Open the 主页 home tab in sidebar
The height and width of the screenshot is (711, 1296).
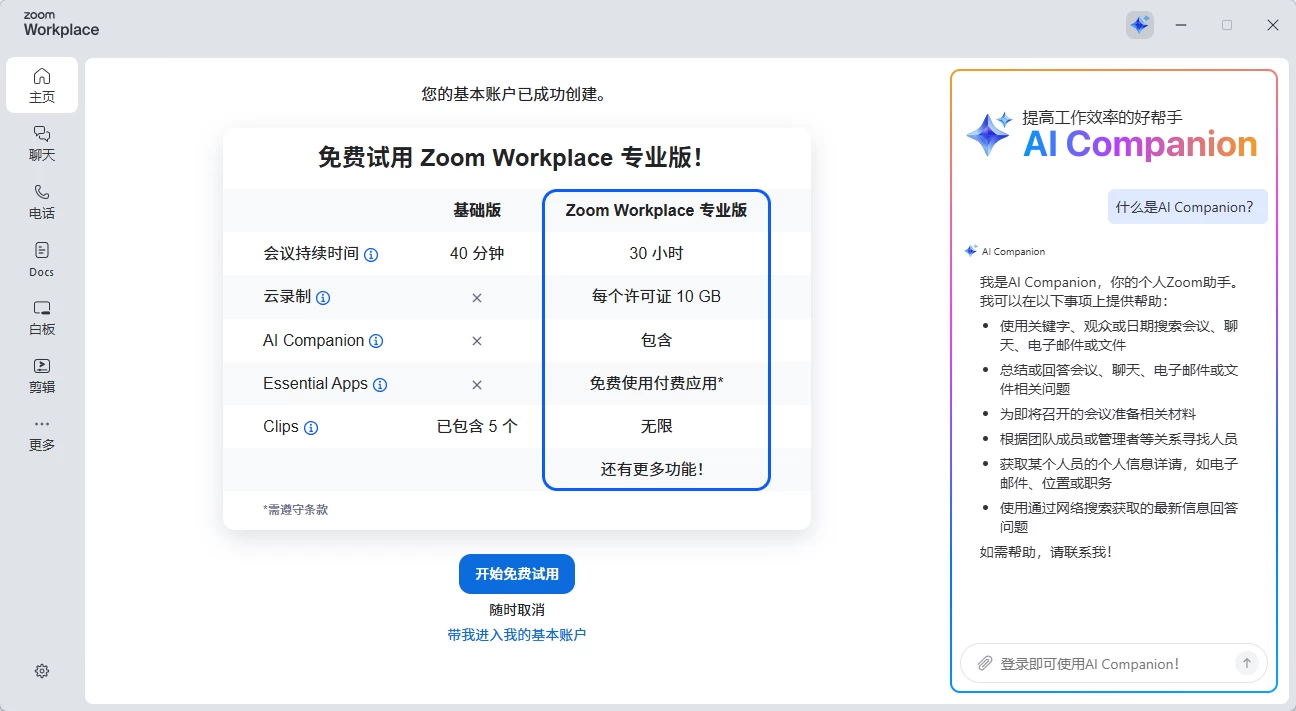tap(42, 85)
